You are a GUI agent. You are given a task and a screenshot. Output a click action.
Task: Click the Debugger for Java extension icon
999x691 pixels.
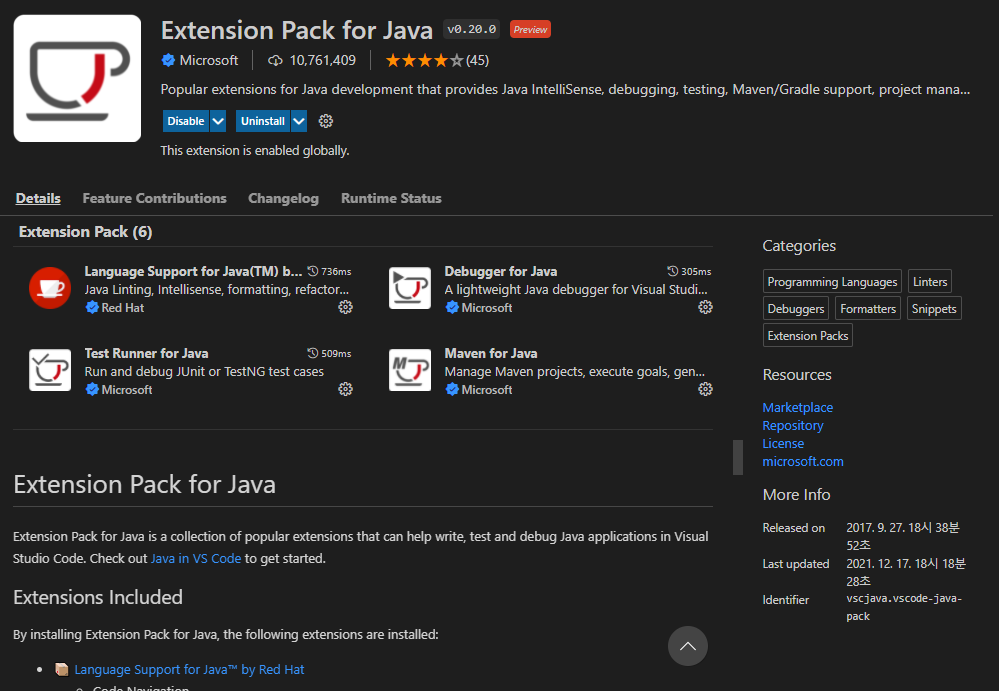coord(410,288)
